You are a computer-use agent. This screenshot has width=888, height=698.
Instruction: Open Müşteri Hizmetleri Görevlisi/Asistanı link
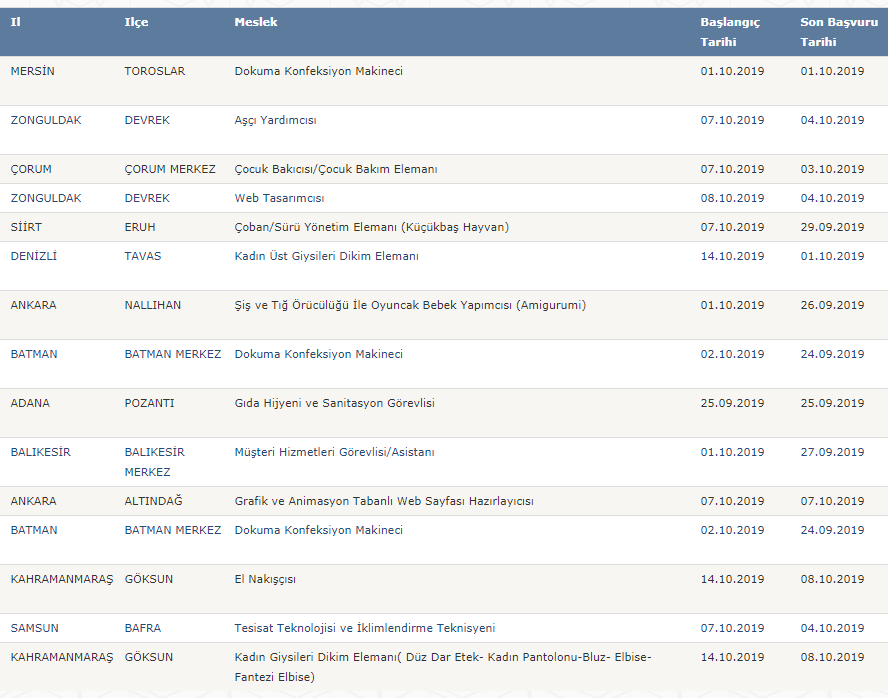point(335,452)
